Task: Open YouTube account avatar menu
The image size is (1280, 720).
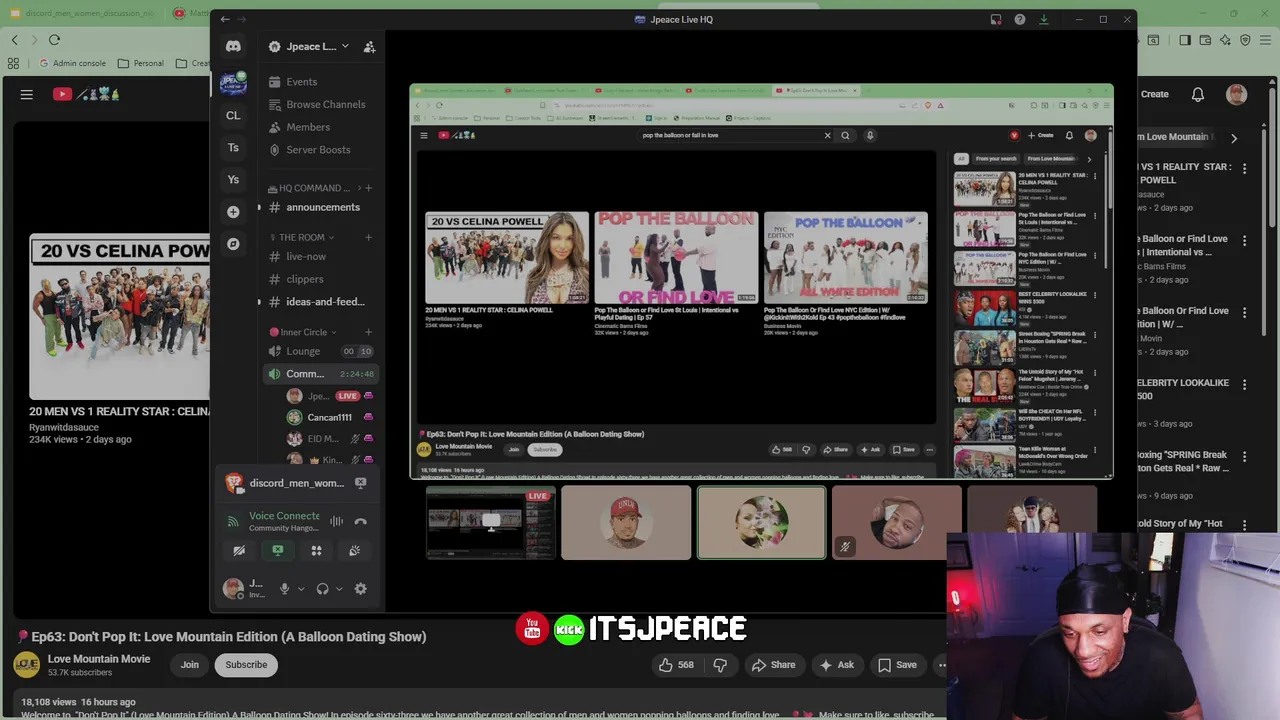Action: click(x=1237, y=94)
